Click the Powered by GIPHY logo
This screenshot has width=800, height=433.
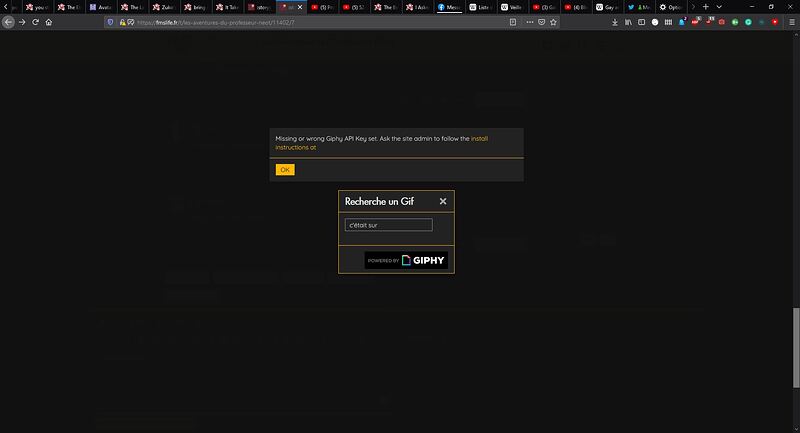point(406,260)
